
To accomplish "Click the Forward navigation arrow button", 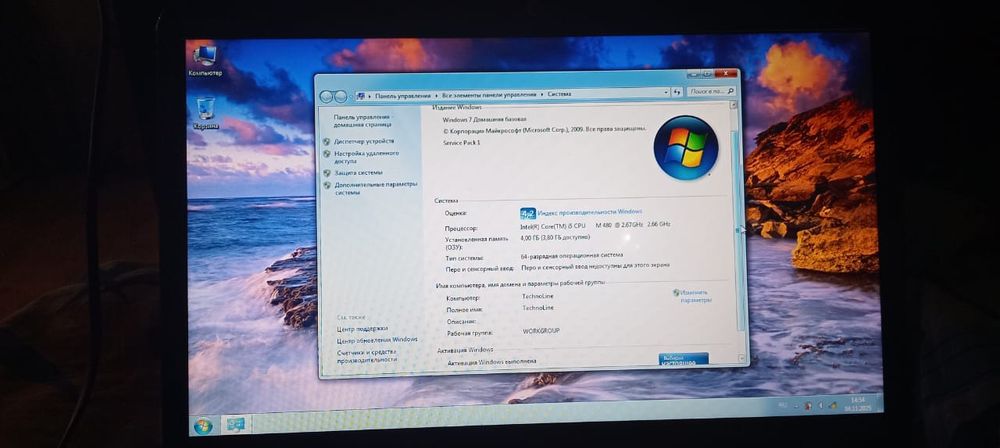I will click(x=341, y=96).
